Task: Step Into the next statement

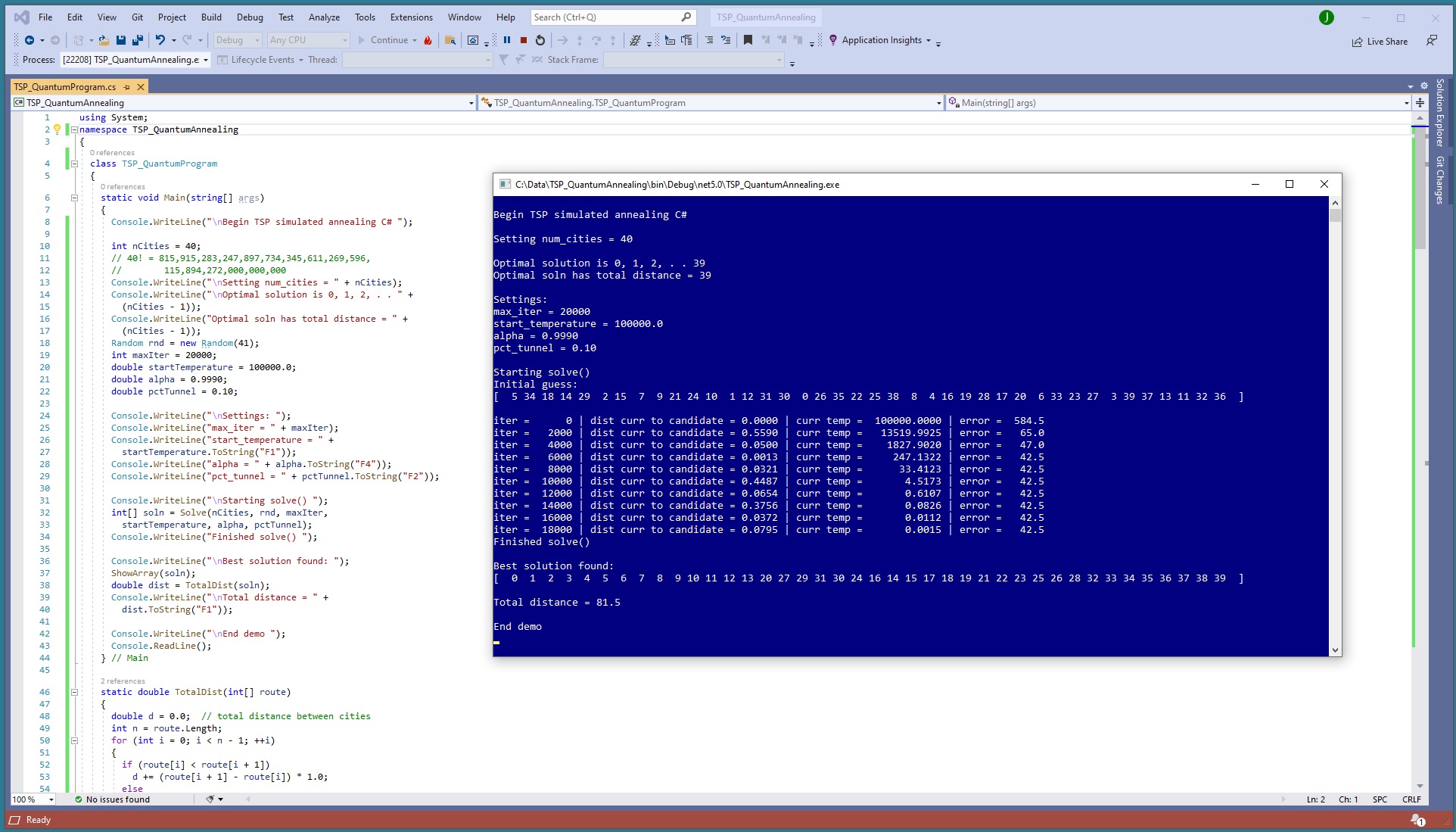Action: (579, 40)
